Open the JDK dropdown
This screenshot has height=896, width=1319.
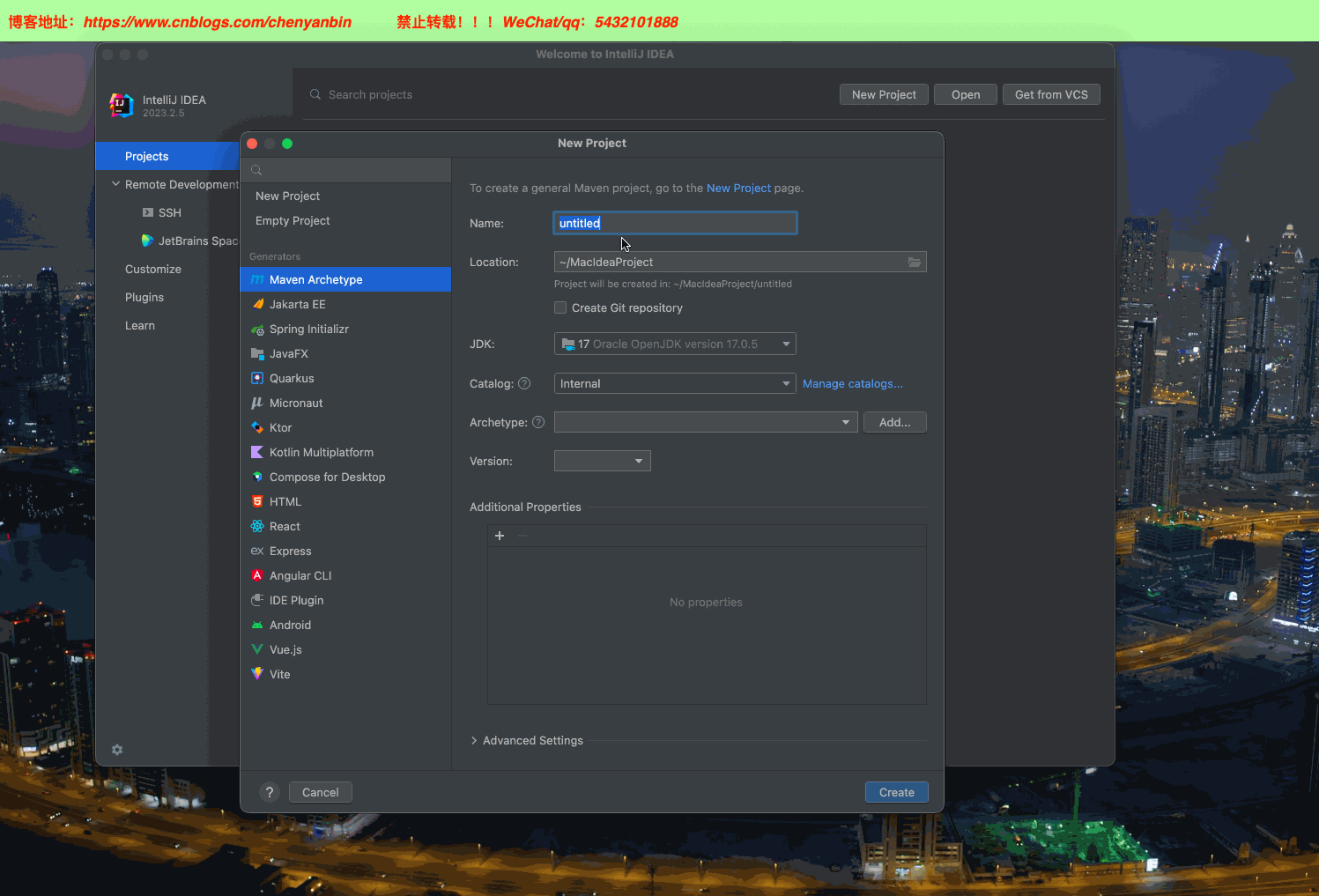(x=675, y=344)
